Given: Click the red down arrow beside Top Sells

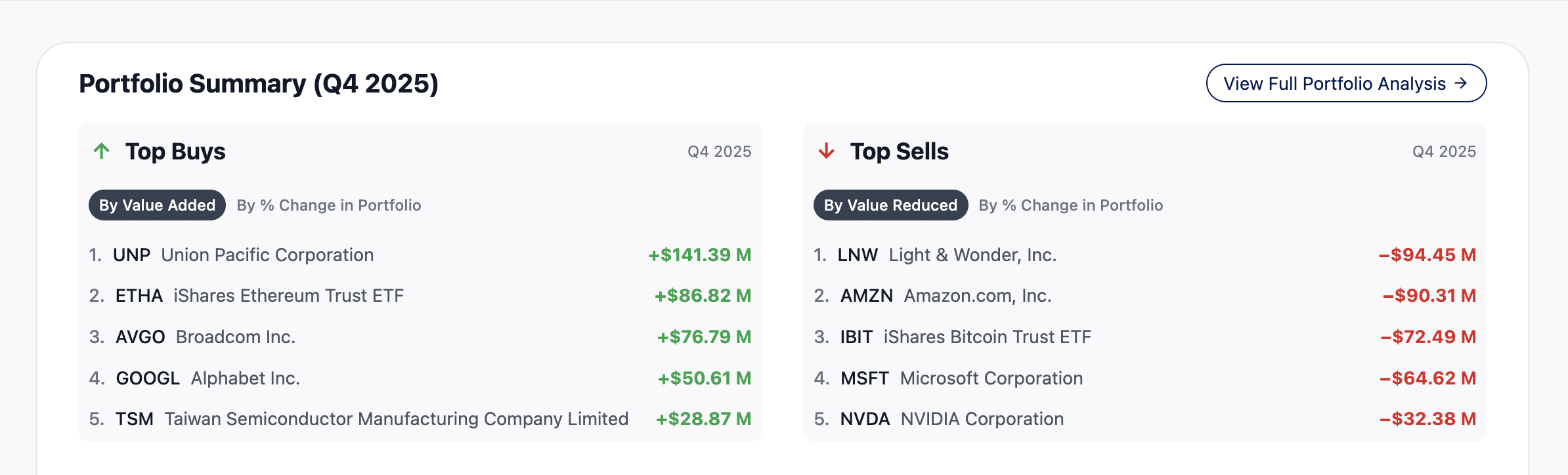Looking at the screenshot, I should [x=826, y=152].
